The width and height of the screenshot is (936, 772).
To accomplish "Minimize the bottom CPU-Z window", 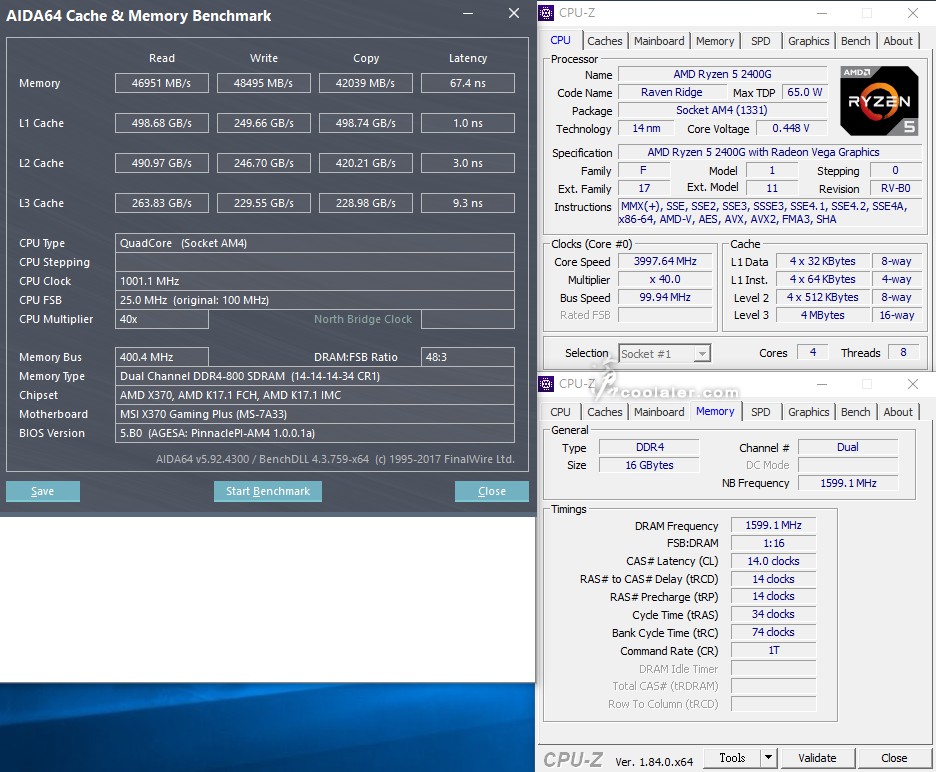I will pyautogui.click(x=822, y=384).
